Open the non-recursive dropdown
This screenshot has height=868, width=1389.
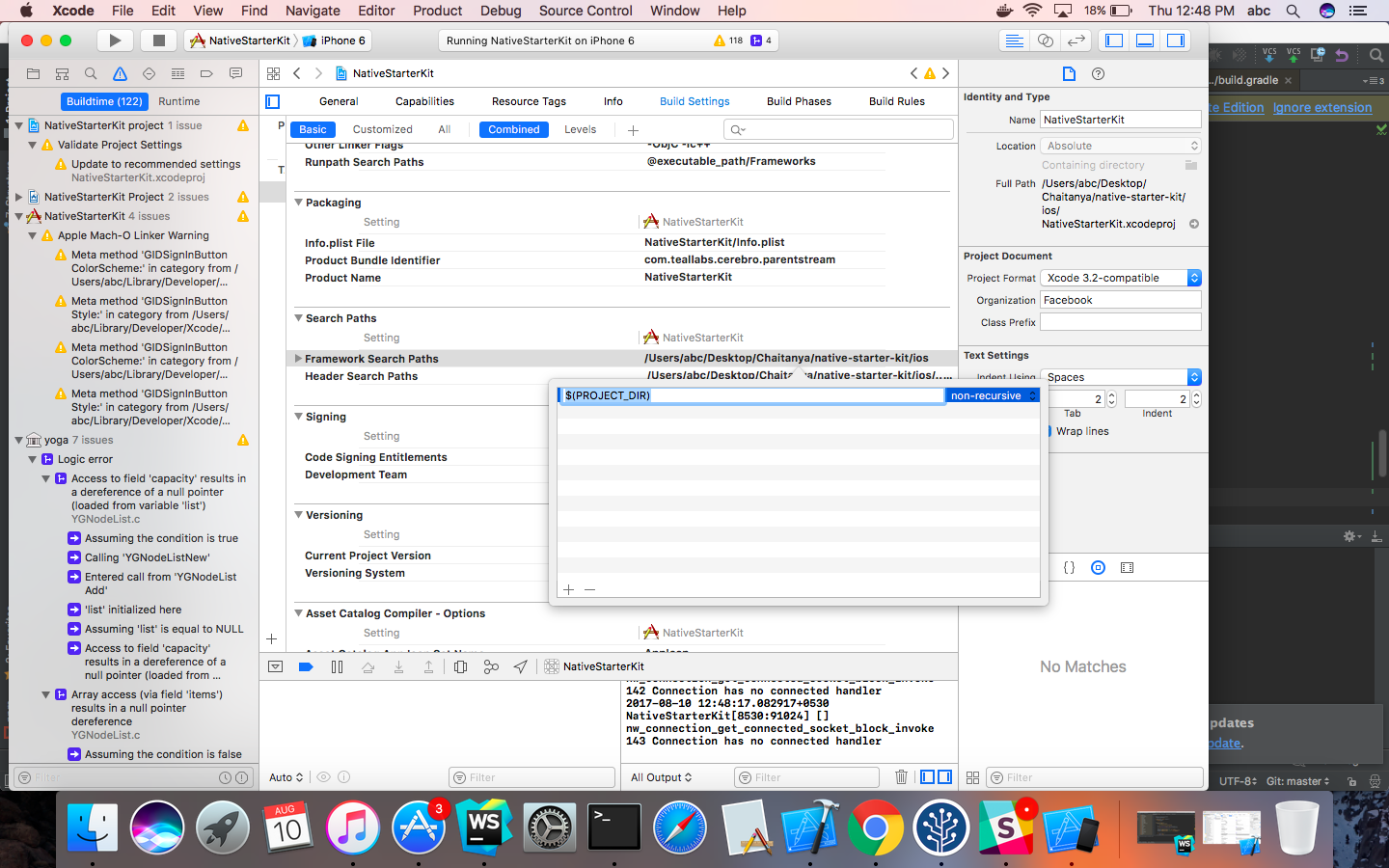point(992,394)
